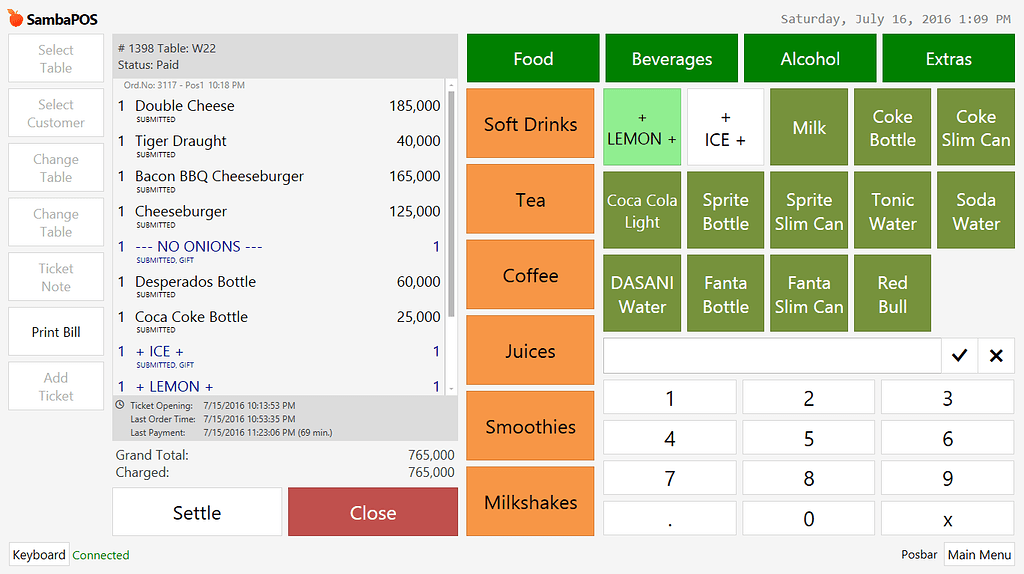Select the Coffee subcategory
The width and height of the screenshot is (1024, 574).
530,275
